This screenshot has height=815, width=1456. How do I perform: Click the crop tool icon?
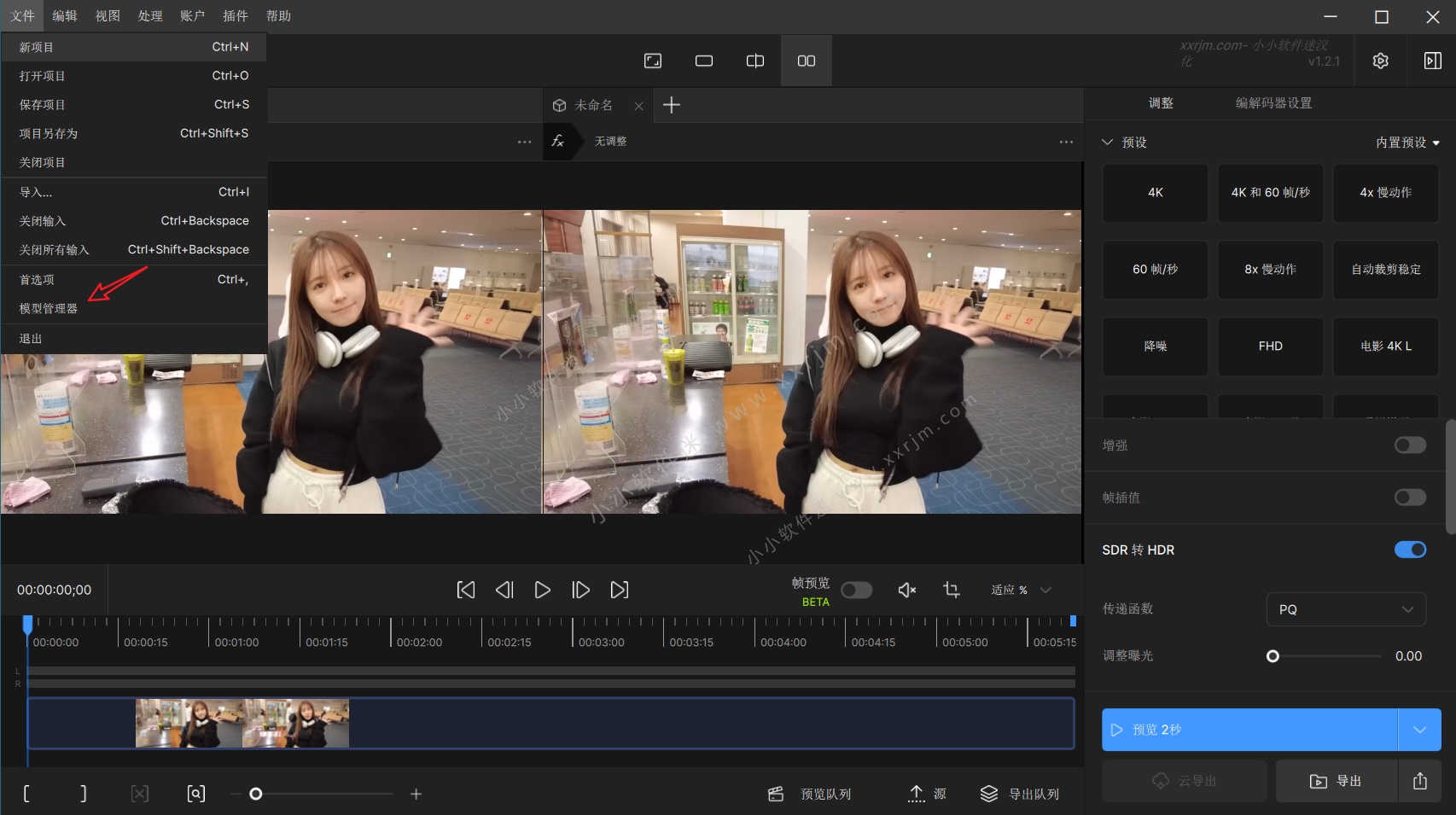point(951,590)
